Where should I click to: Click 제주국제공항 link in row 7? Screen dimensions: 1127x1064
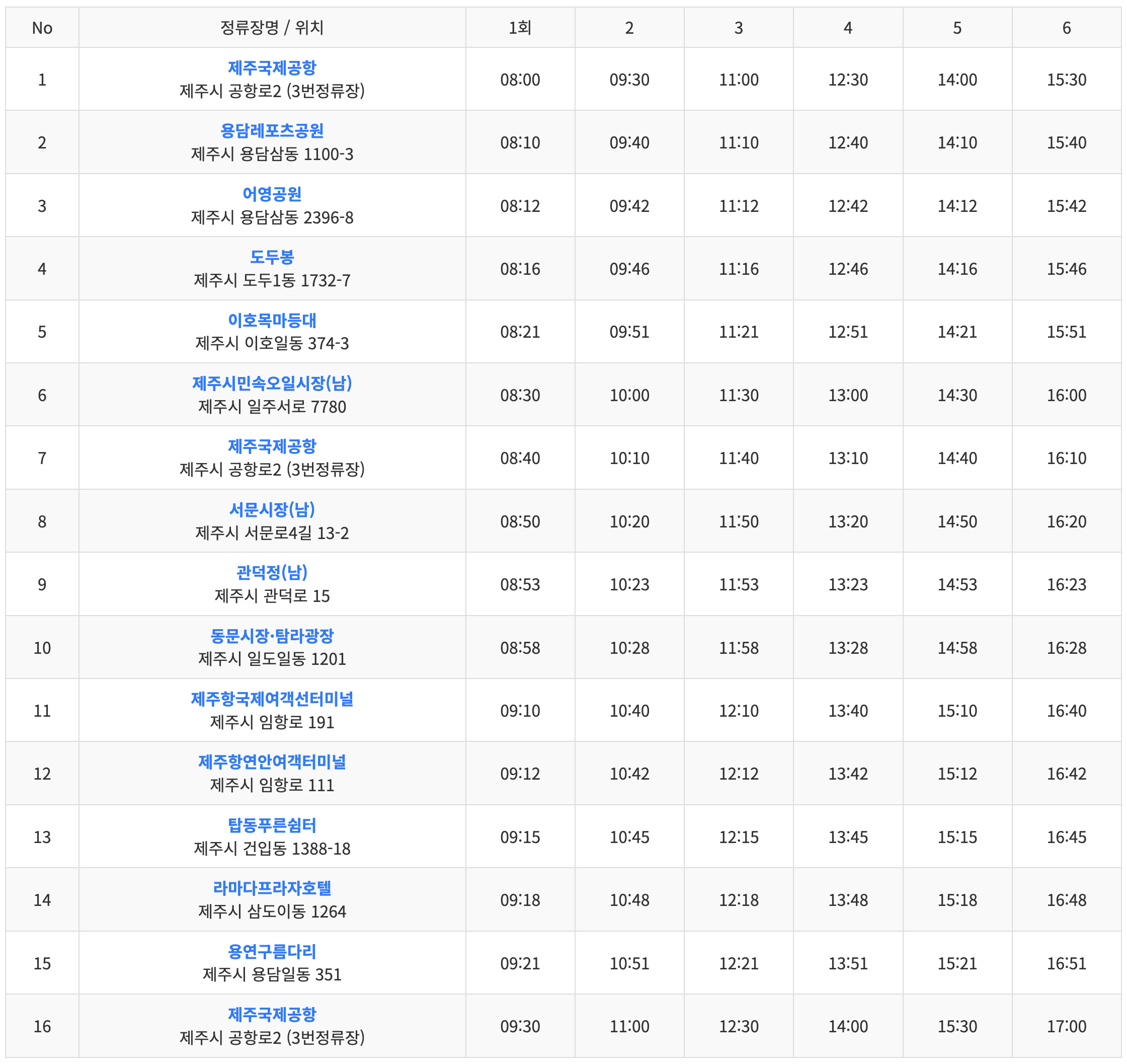pos(272,446)
